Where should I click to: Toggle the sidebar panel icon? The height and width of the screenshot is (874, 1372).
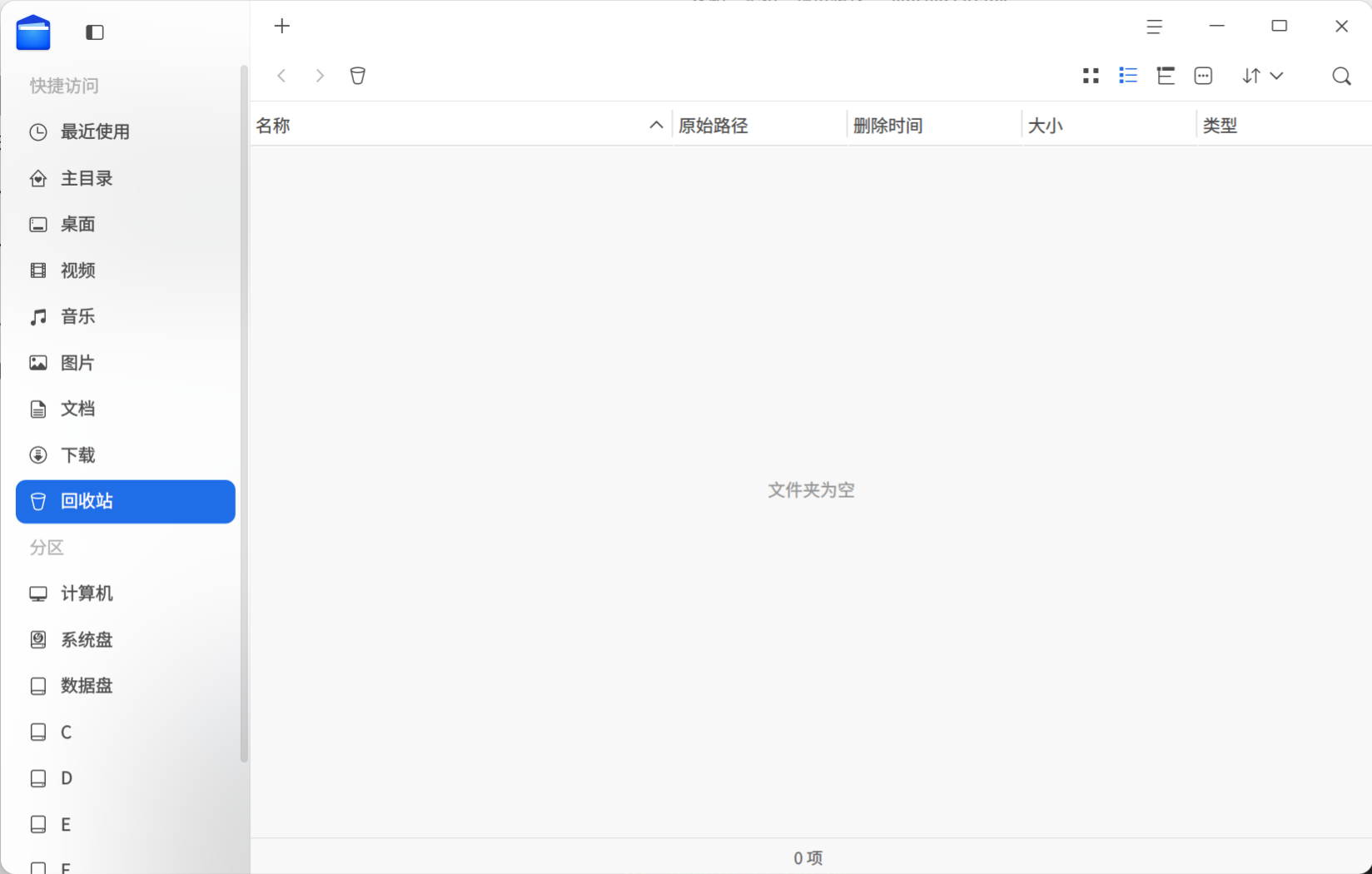[x=95, y=32]
